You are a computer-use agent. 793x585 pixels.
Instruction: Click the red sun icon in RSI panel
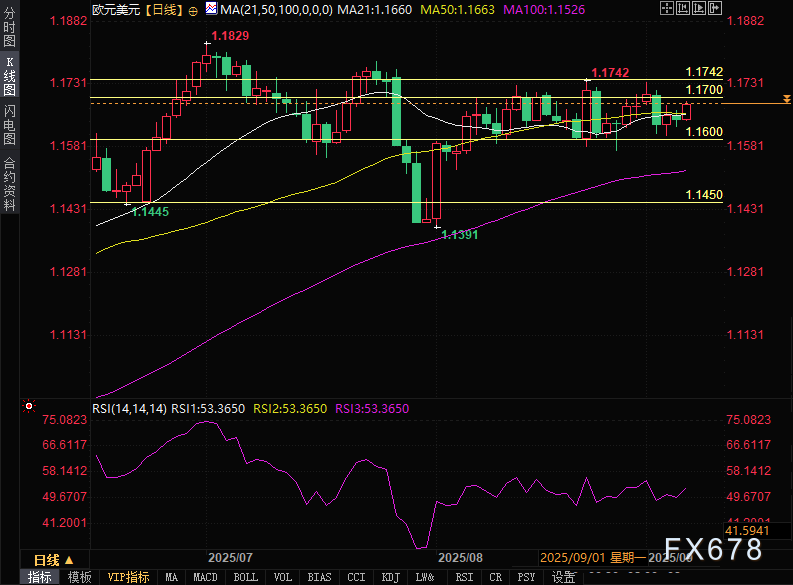coord(30,408)
